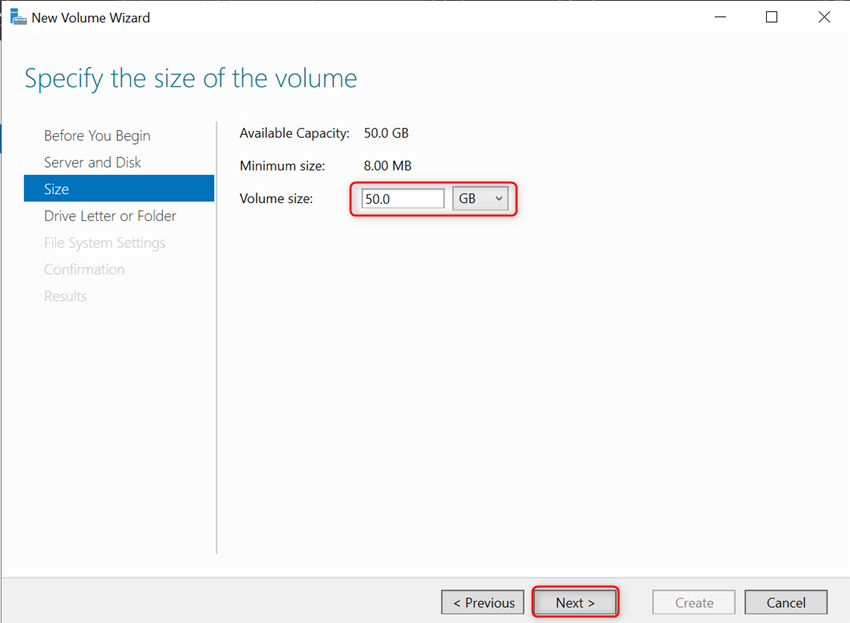
Task: Open the Server and Disk step
Action: pos(92,162)
